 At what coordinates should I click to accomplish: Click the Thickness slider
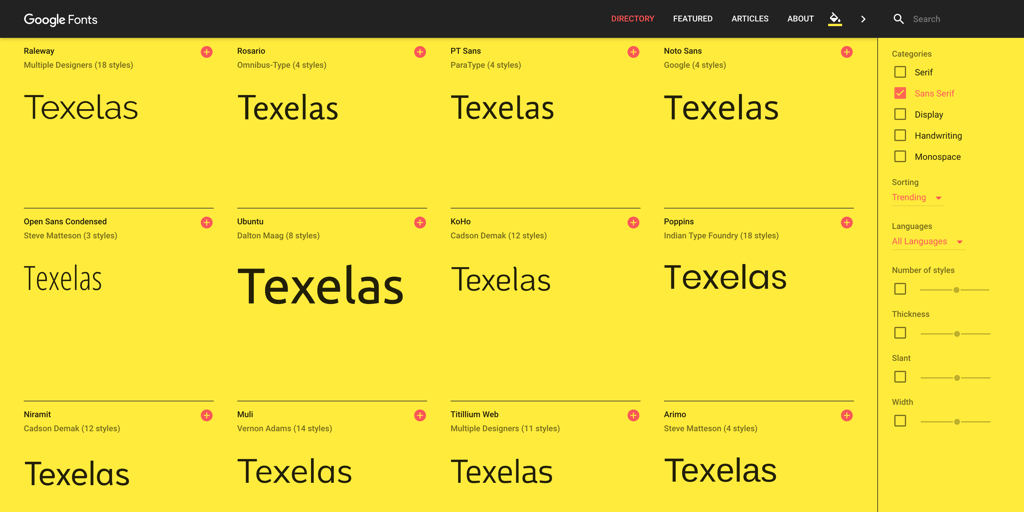[955, 334]
